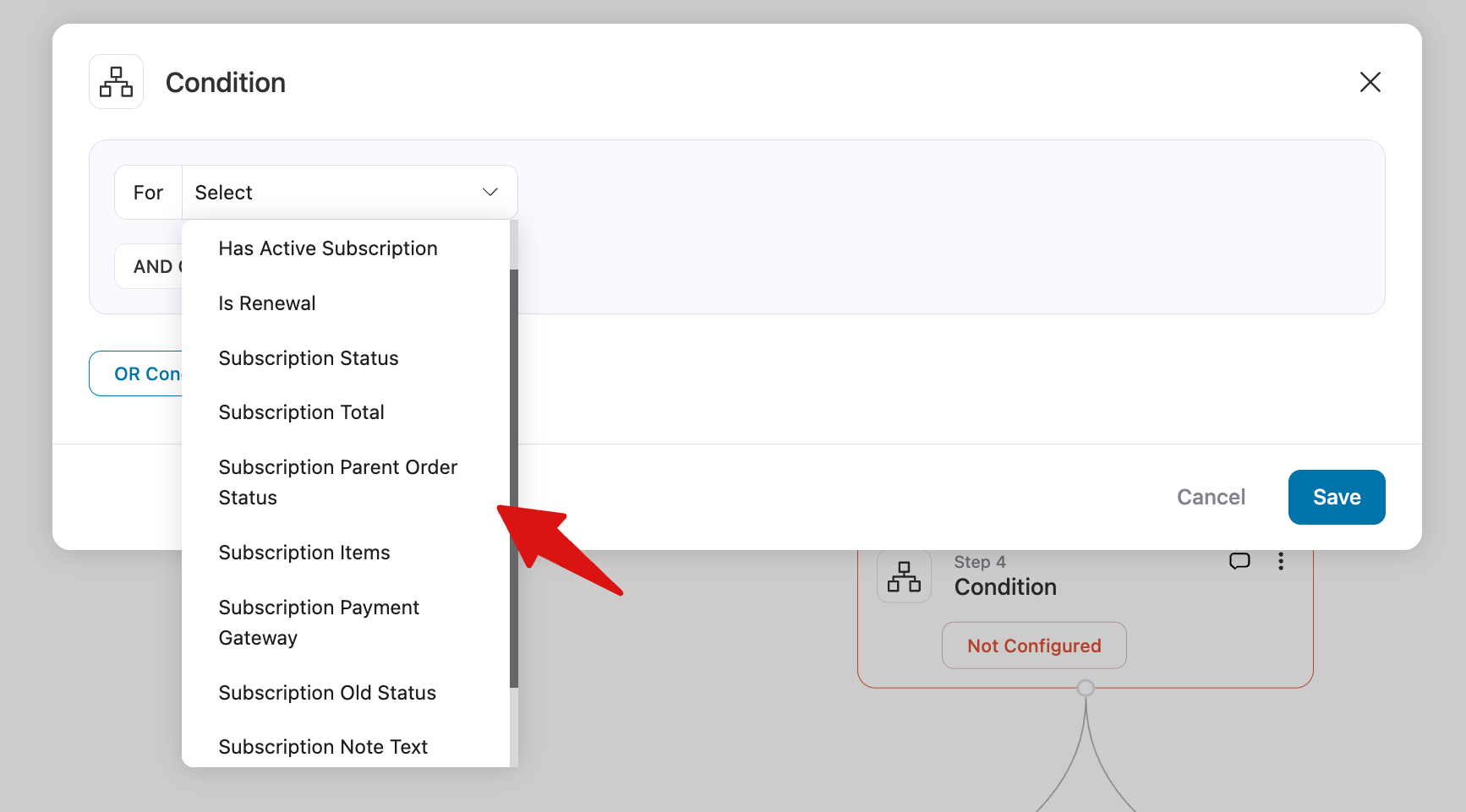Save the condition configuration
The height and width of the screenshot is (812, 1466).
[x=1336, y=497]
